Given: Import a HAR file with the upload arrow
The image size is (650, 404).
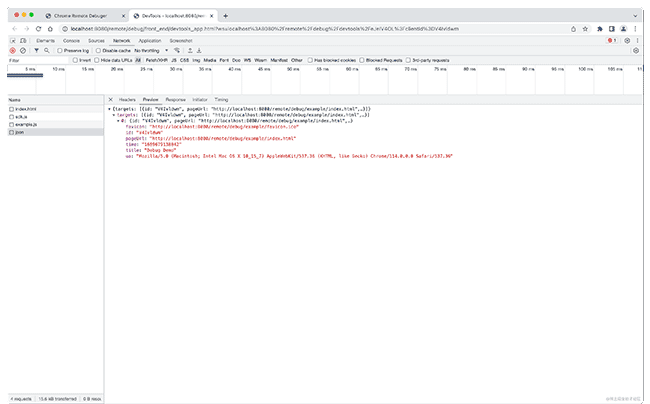Looking at the screenshot, I should click(190, 51).
